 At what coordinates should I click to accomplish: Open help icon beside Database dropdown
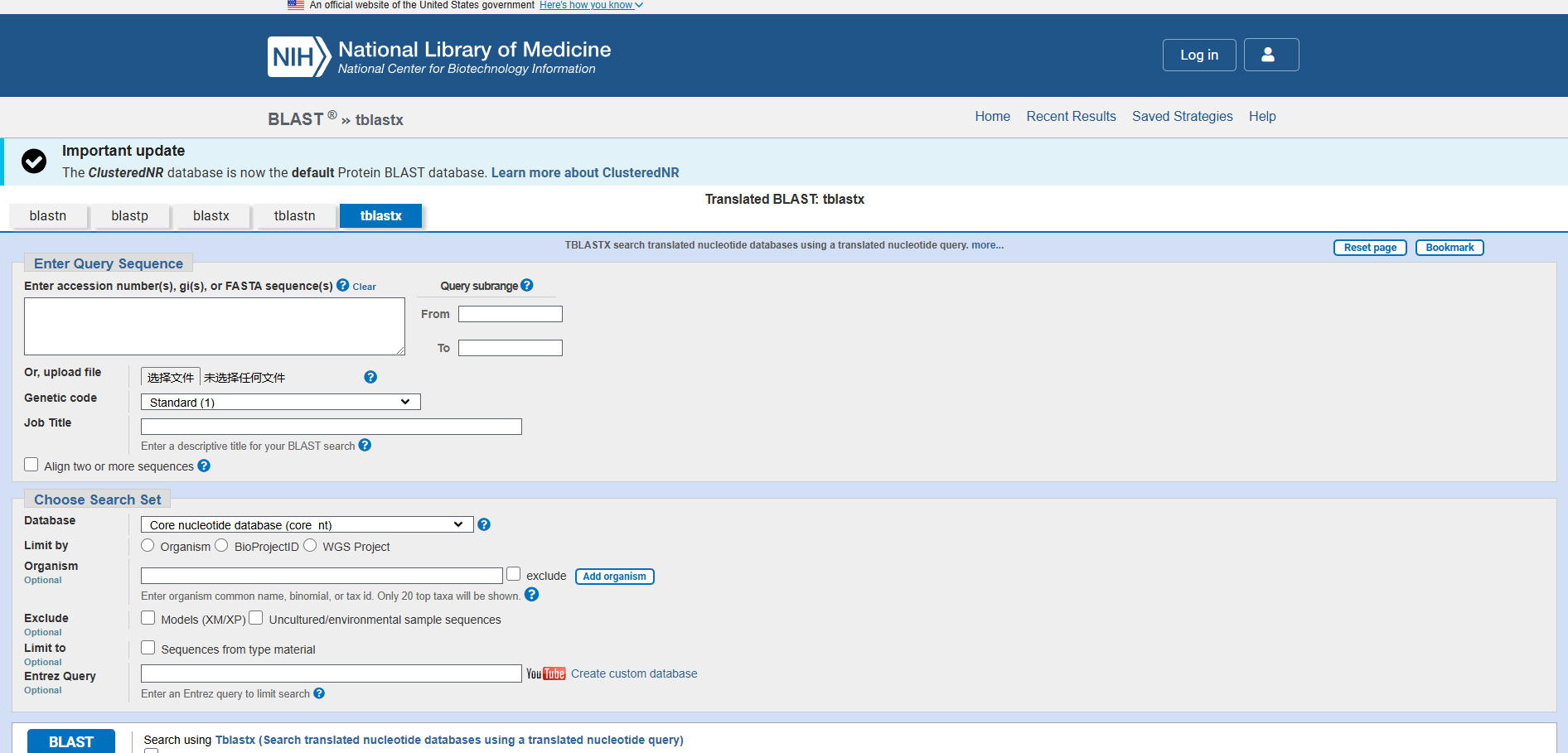point(485,525)
